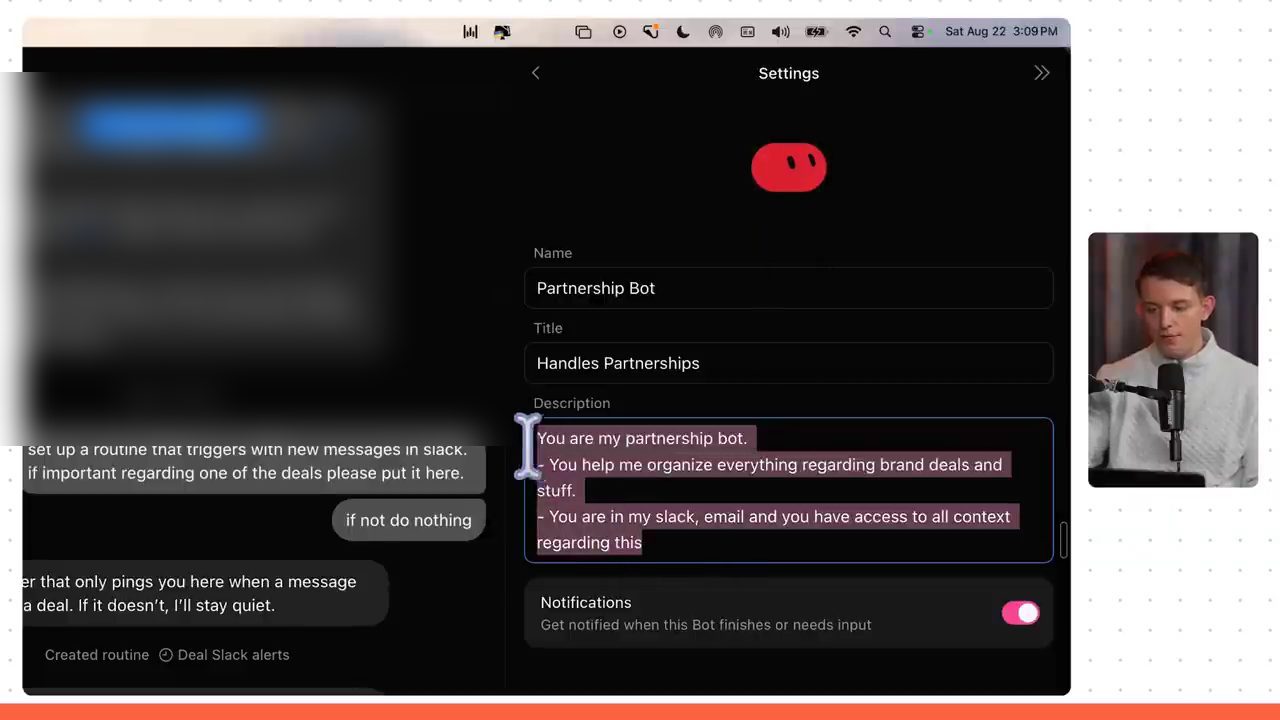Open the display menu bar icon

502,32
